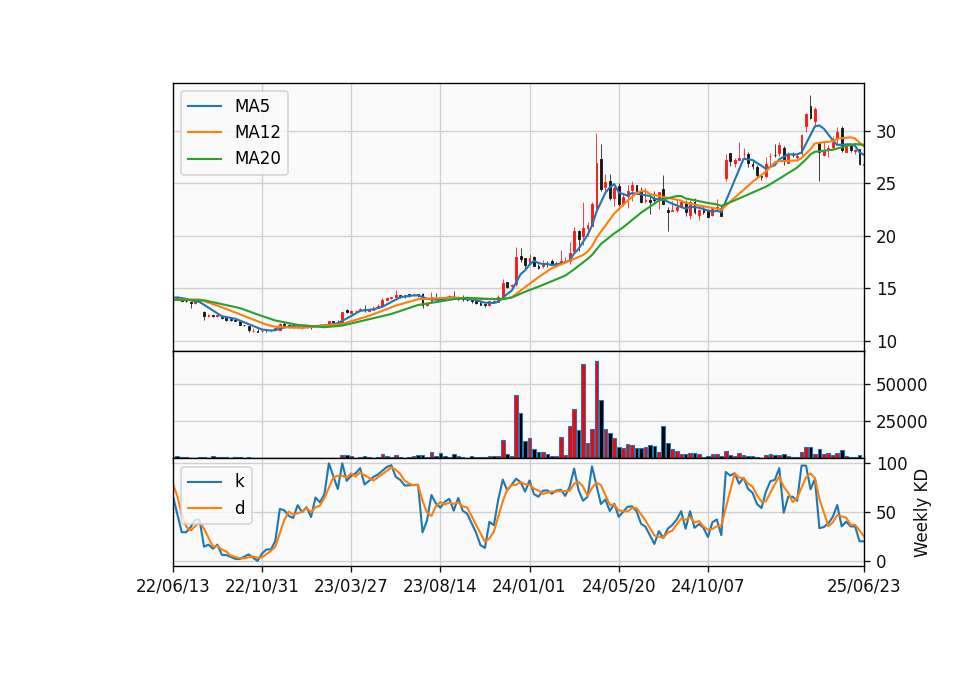Click the MA20 legend label
The height and width of the screenshot is (690, 960).
click(257, 158)
